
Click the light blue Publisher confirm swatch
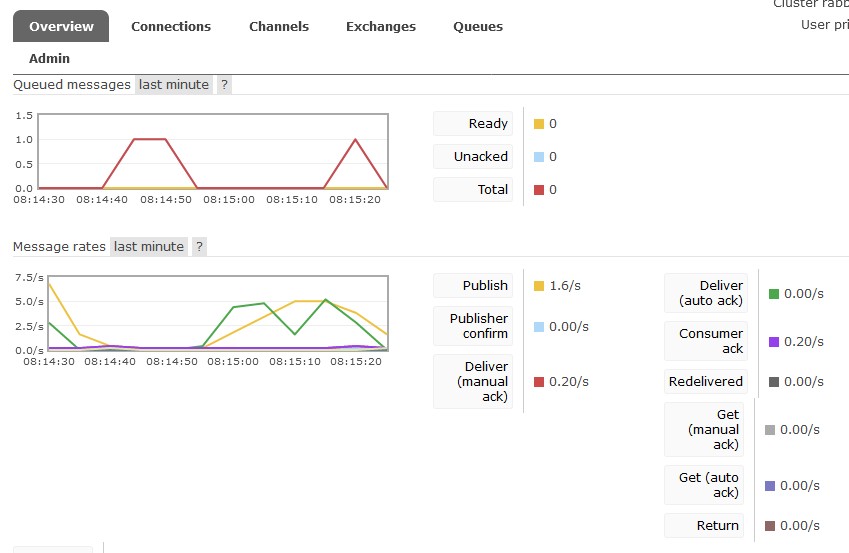pos(539,327)
